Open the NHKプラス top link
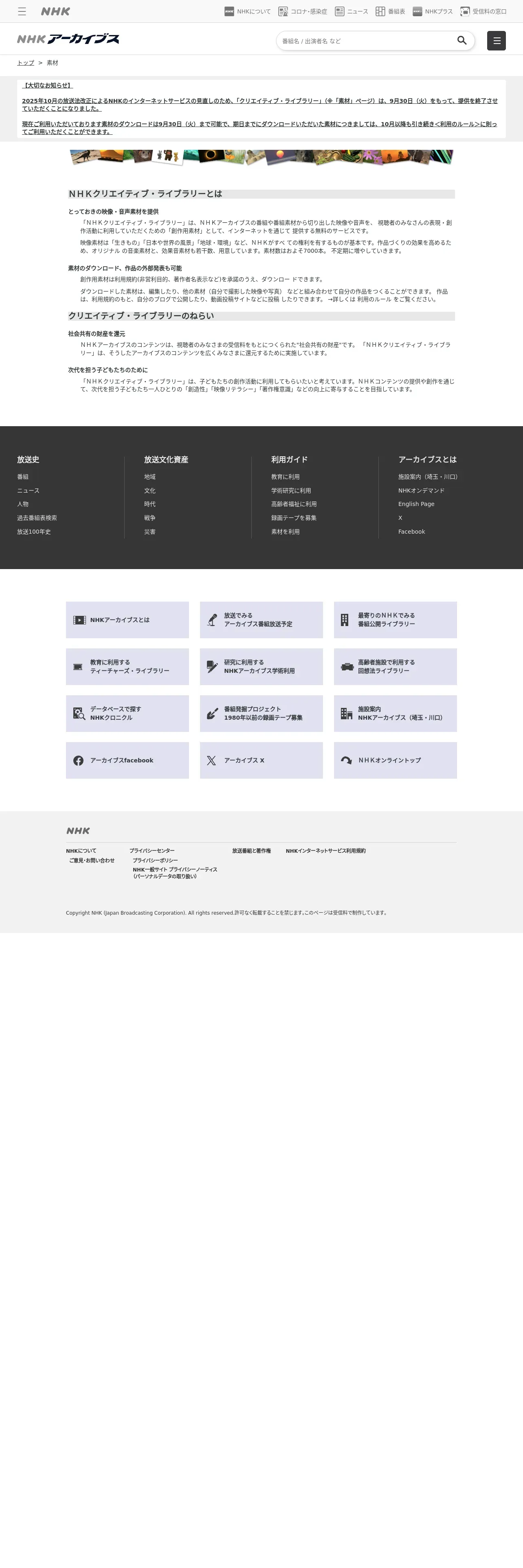Image resolution: width=523 pixels, height=1568 pixels. (x=432, y=11)
